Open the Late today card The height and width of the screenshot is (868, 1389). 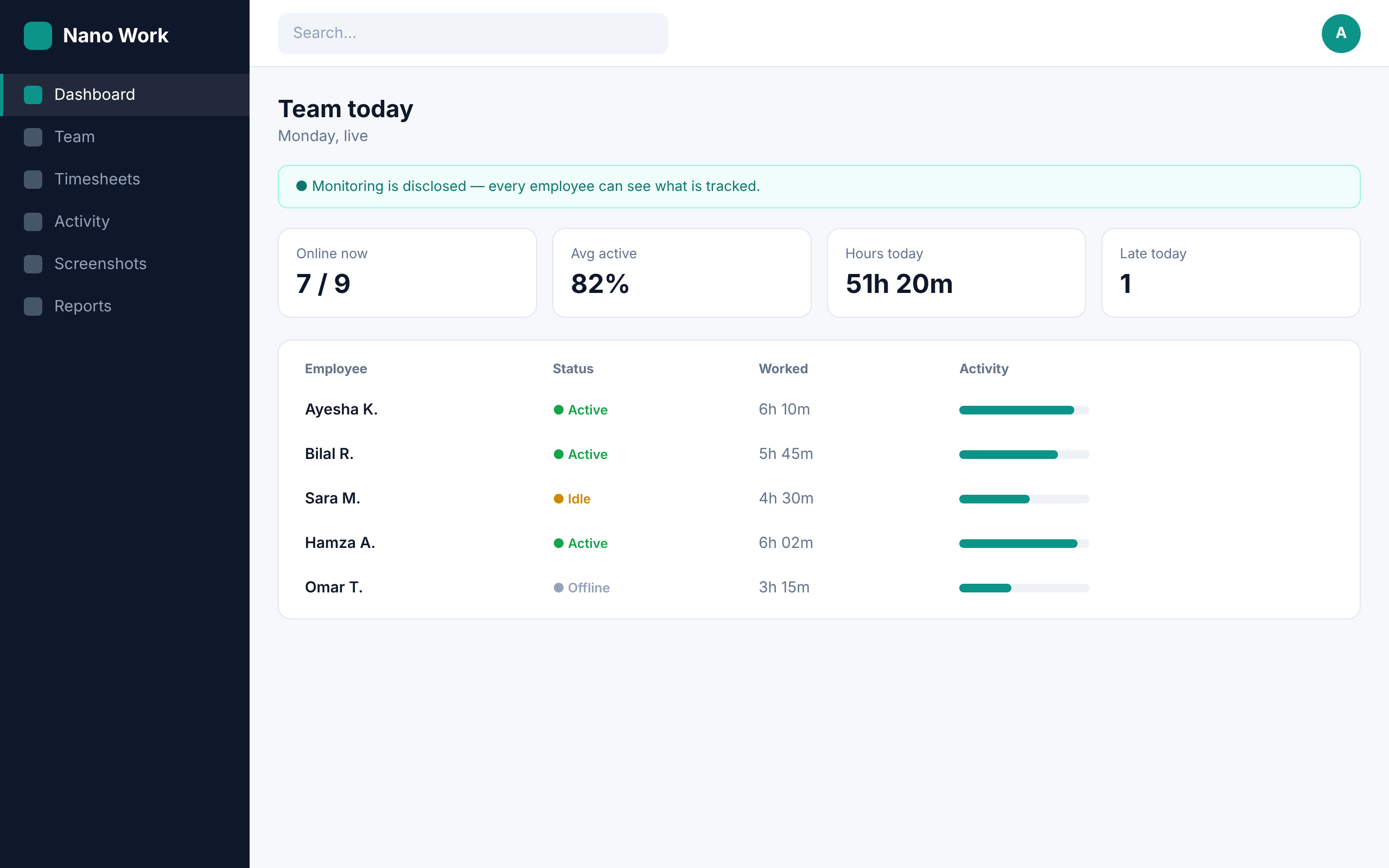tap(1231, 273)
